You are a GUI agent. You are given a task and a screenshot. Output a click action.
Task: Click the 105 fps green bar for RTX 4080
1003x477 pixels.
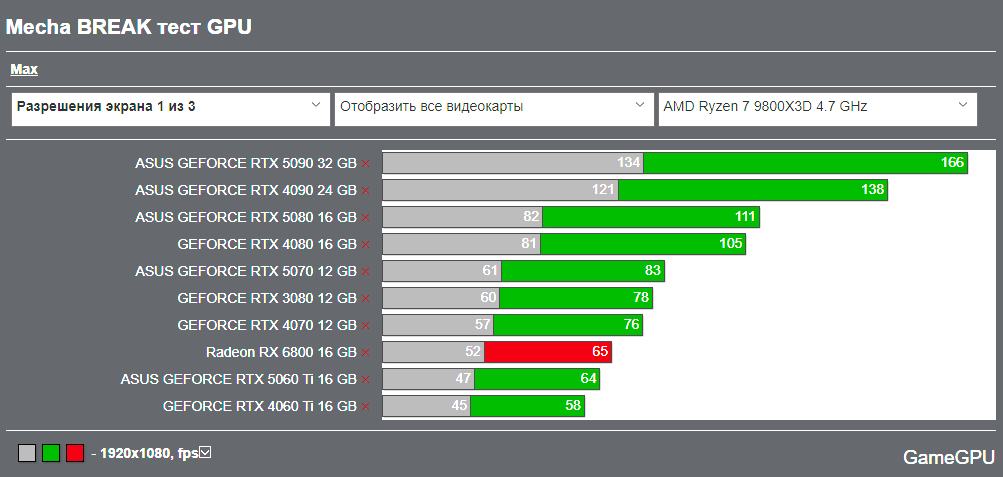[643, 244]
